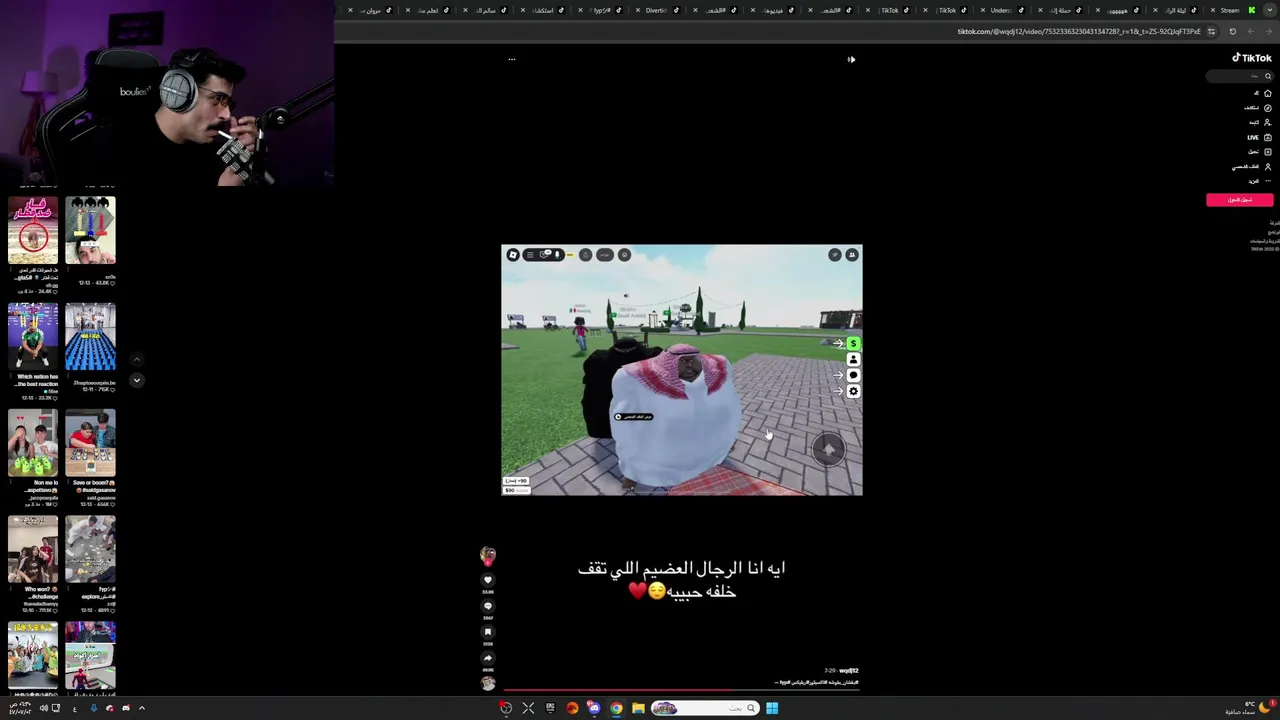Like the TikTok video with heart icon

488,580
